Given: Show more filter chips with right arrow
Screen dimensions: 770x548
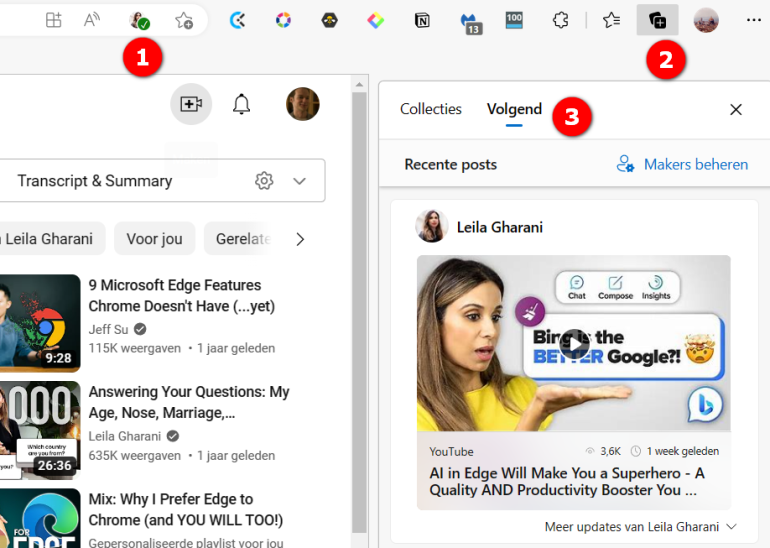Looking at the screenshot, I should pos(300,239).
